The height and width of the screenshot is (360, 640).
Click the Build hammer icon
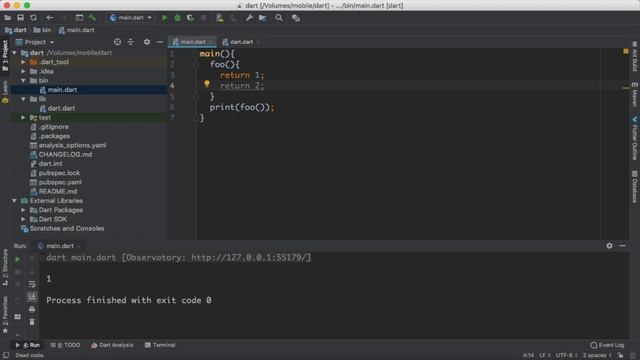point(92,18)
